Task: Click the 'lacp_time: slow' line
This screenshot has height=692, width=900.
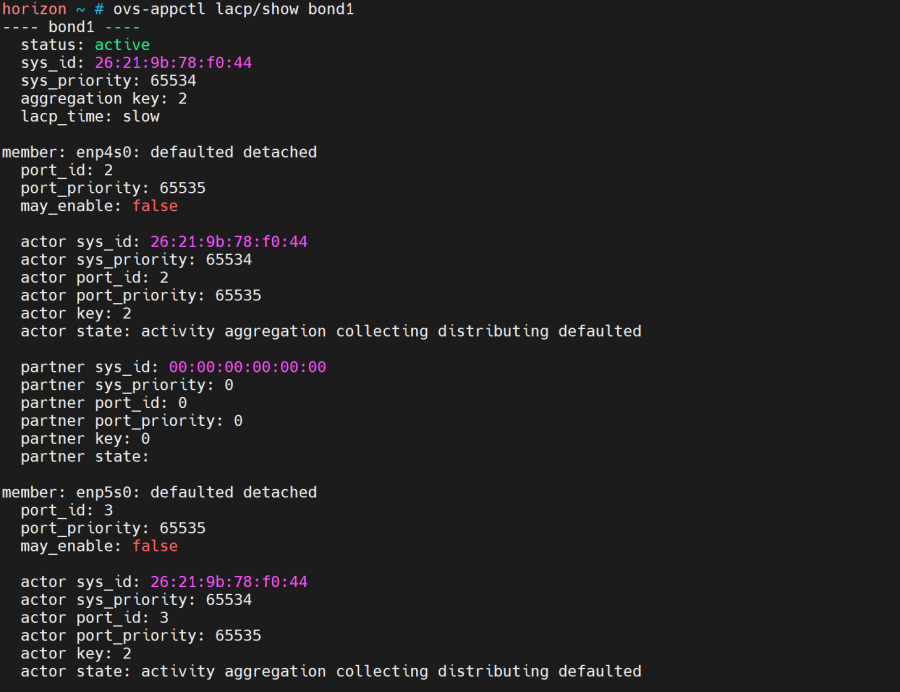Action: click(90, 116)
